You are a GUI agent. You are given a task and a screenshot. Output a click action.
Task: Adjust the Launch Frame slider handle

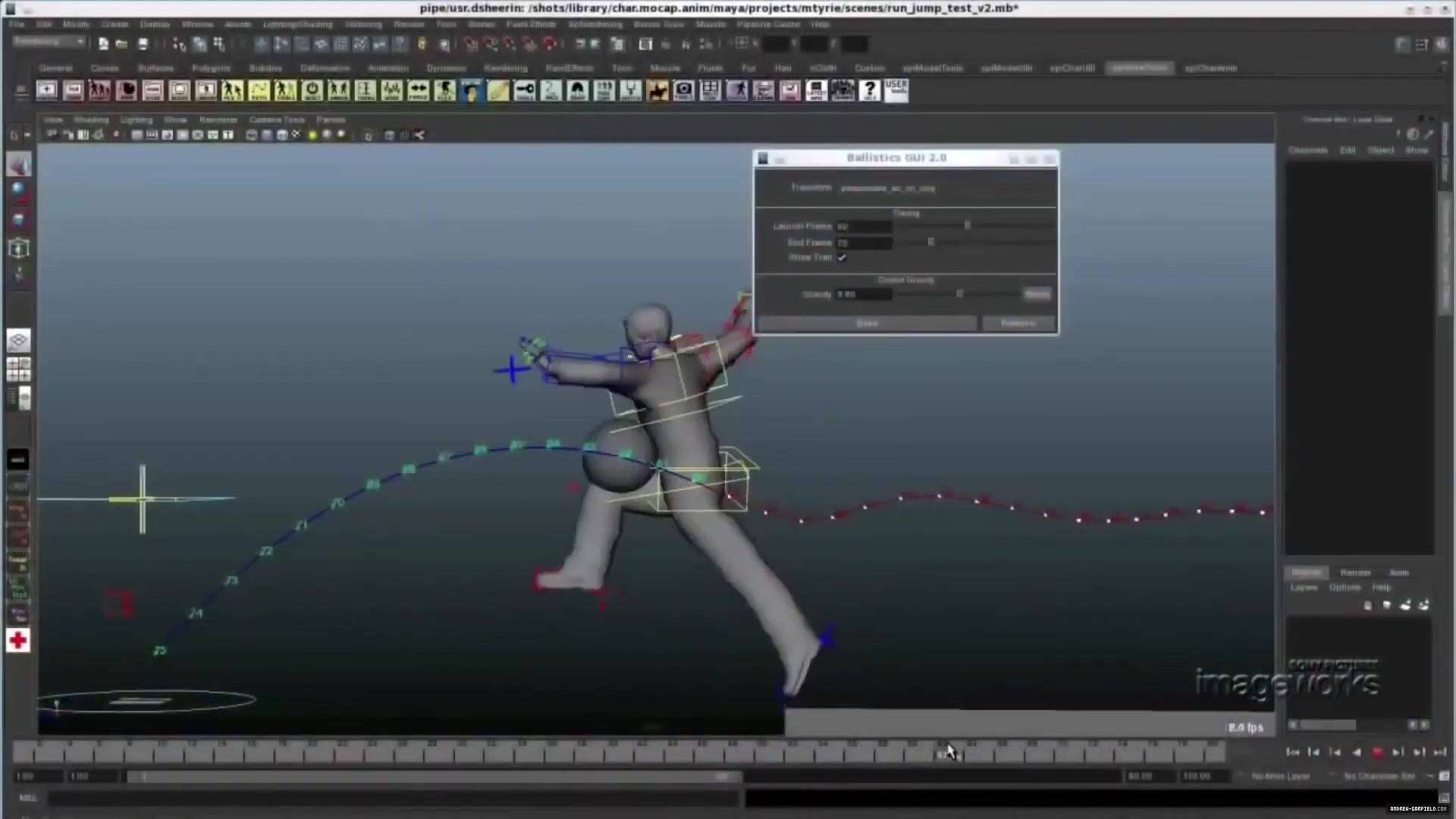click(x=967, y=226)
